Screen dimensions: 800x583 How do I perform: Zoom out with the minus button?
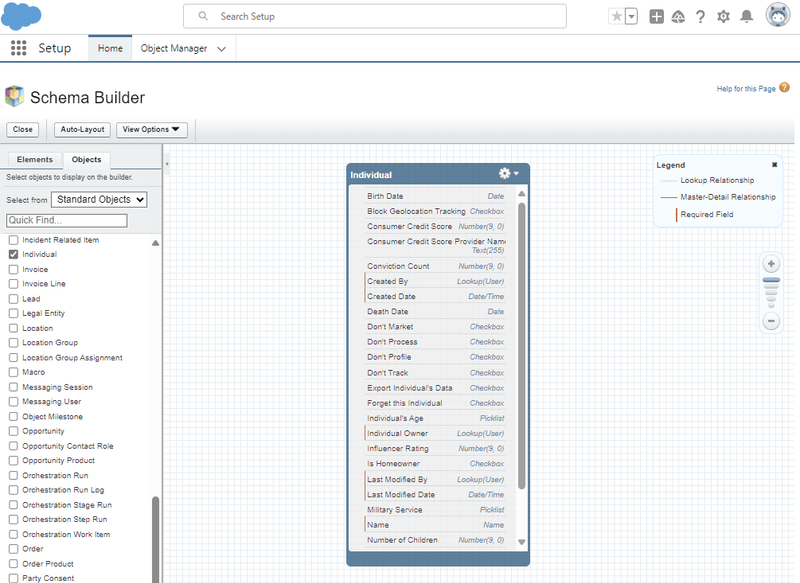point(771,321)
